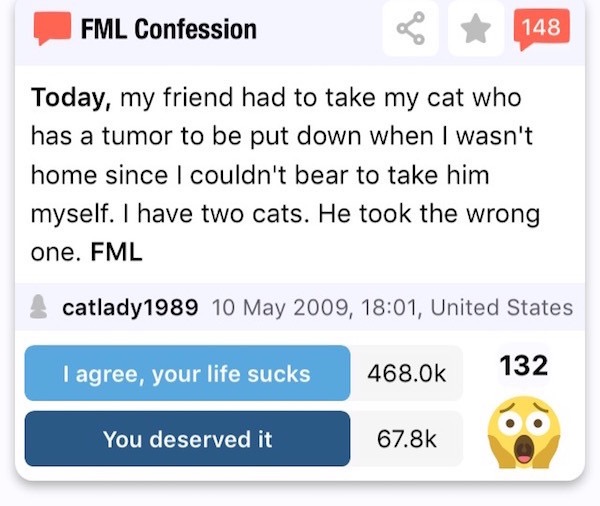
Task: Click the share icon
Action: [411, 29]
